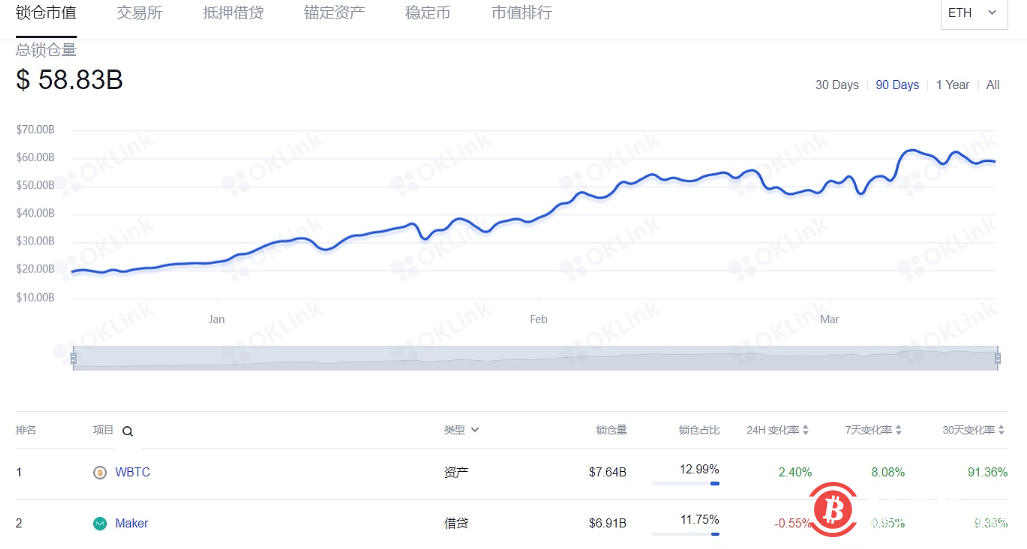Expand the 类型 filter dropdown

(x=461, y=430)
